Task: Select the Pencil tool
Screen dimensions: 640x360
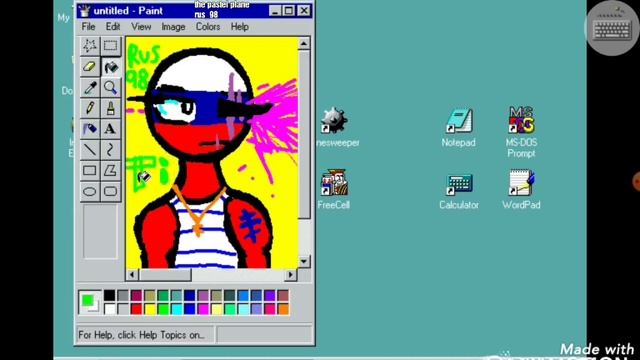Action: pos(90,108)
